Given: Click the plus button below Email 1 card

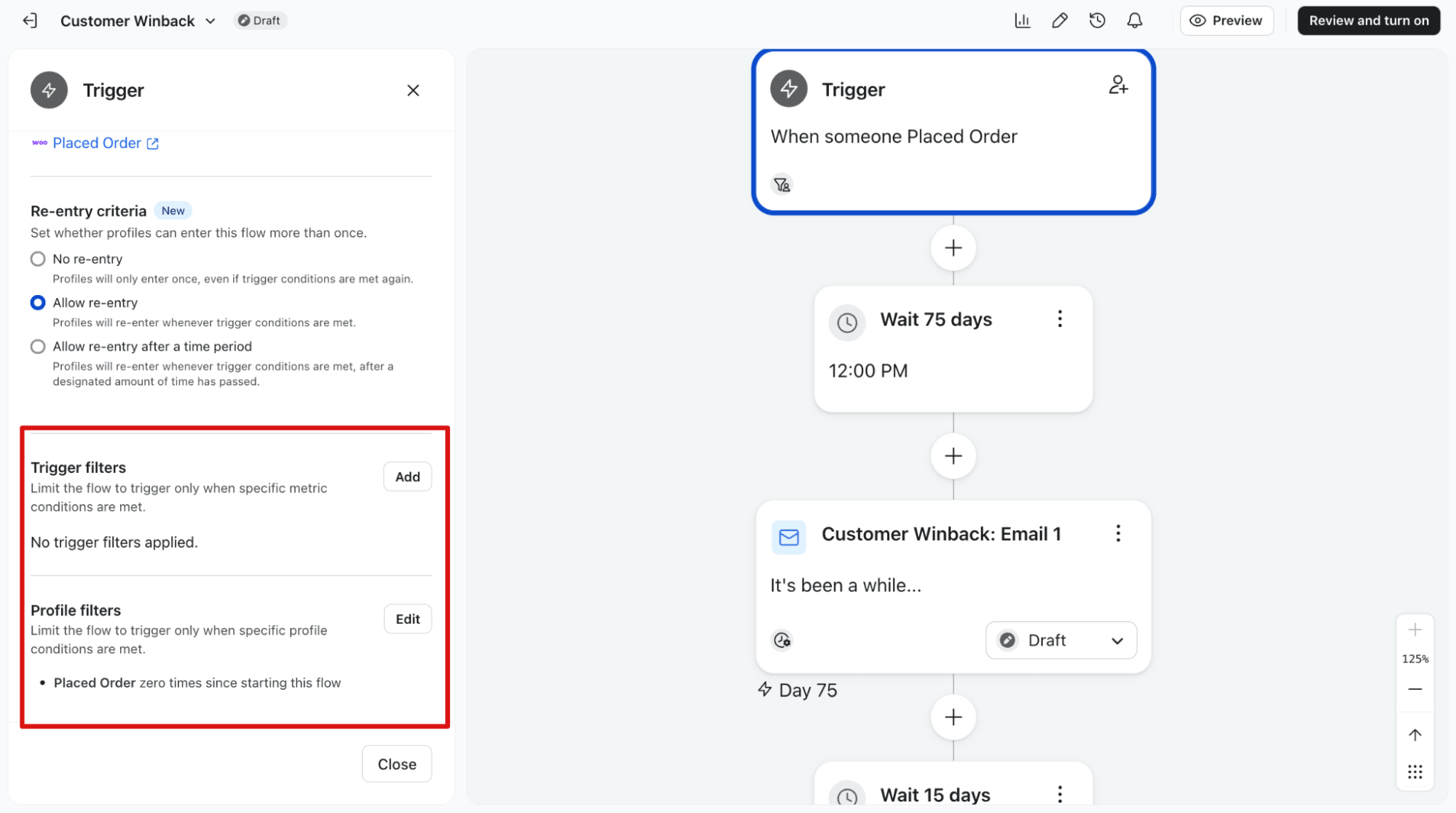Looking at the screenshot, I should (953, 718).
